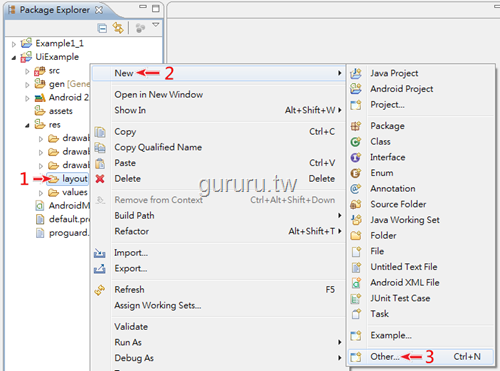Create a new Class
500x371 pixels.
pyautogui.click(x=421, y=142)
